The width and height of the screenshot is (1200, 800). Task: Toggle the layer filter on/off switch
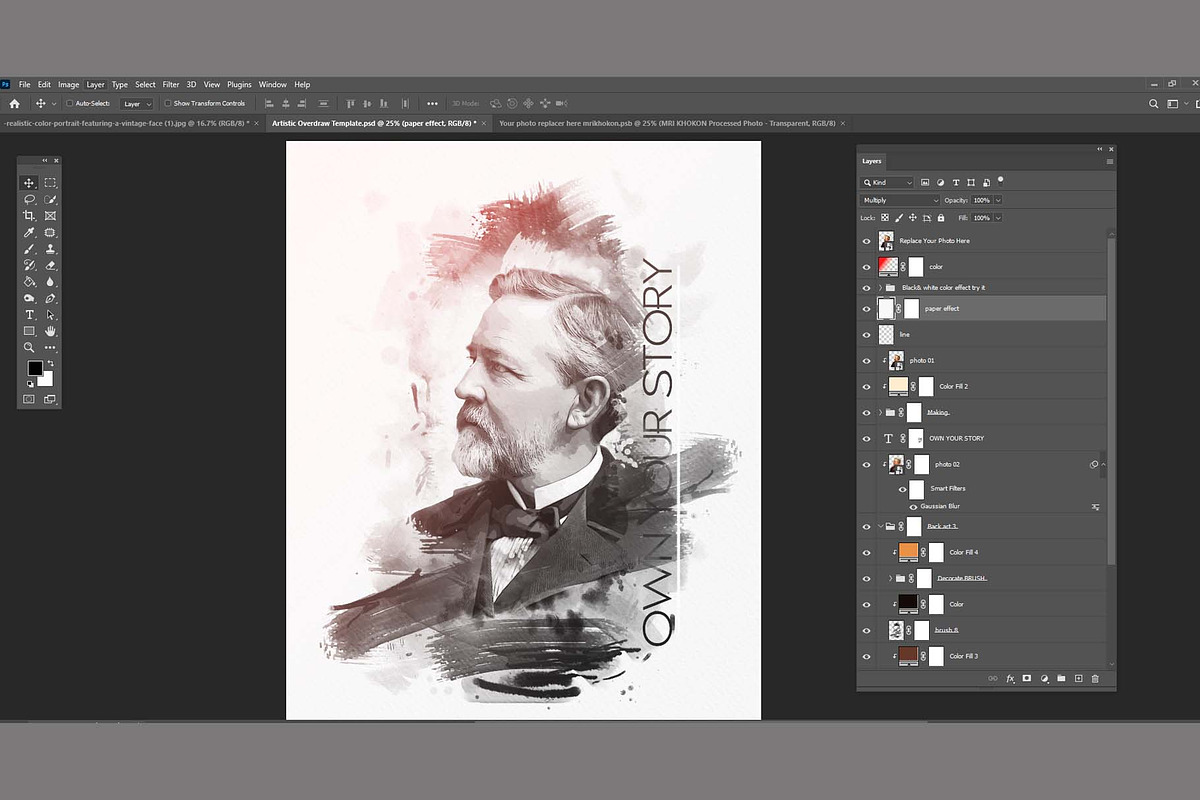point(1000,181)
